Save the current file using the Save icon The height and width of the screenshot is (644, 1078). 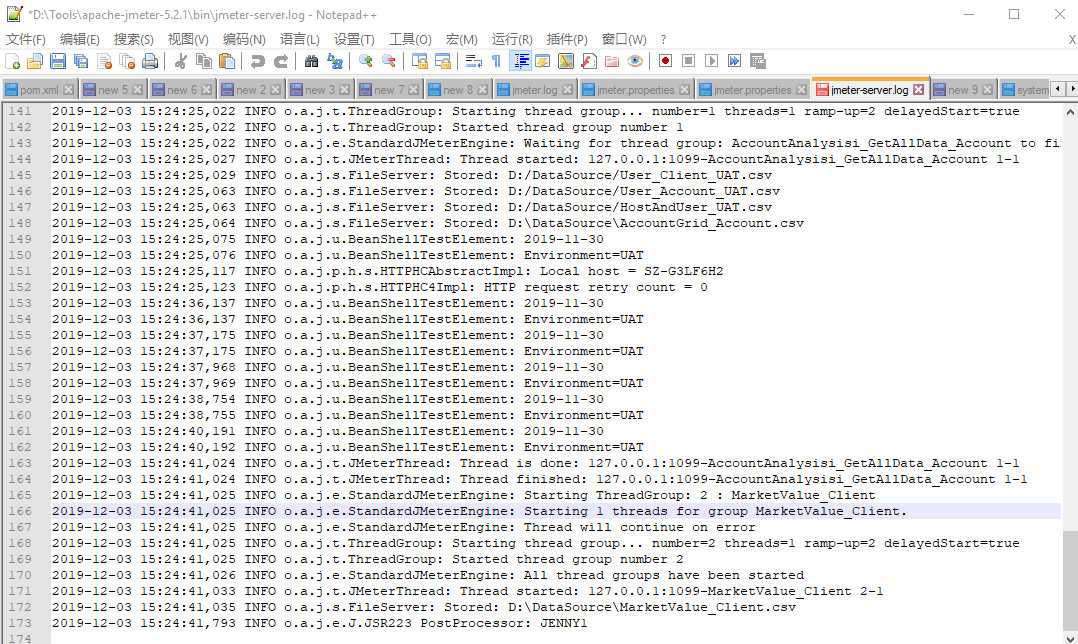click(x=58, y=61)
